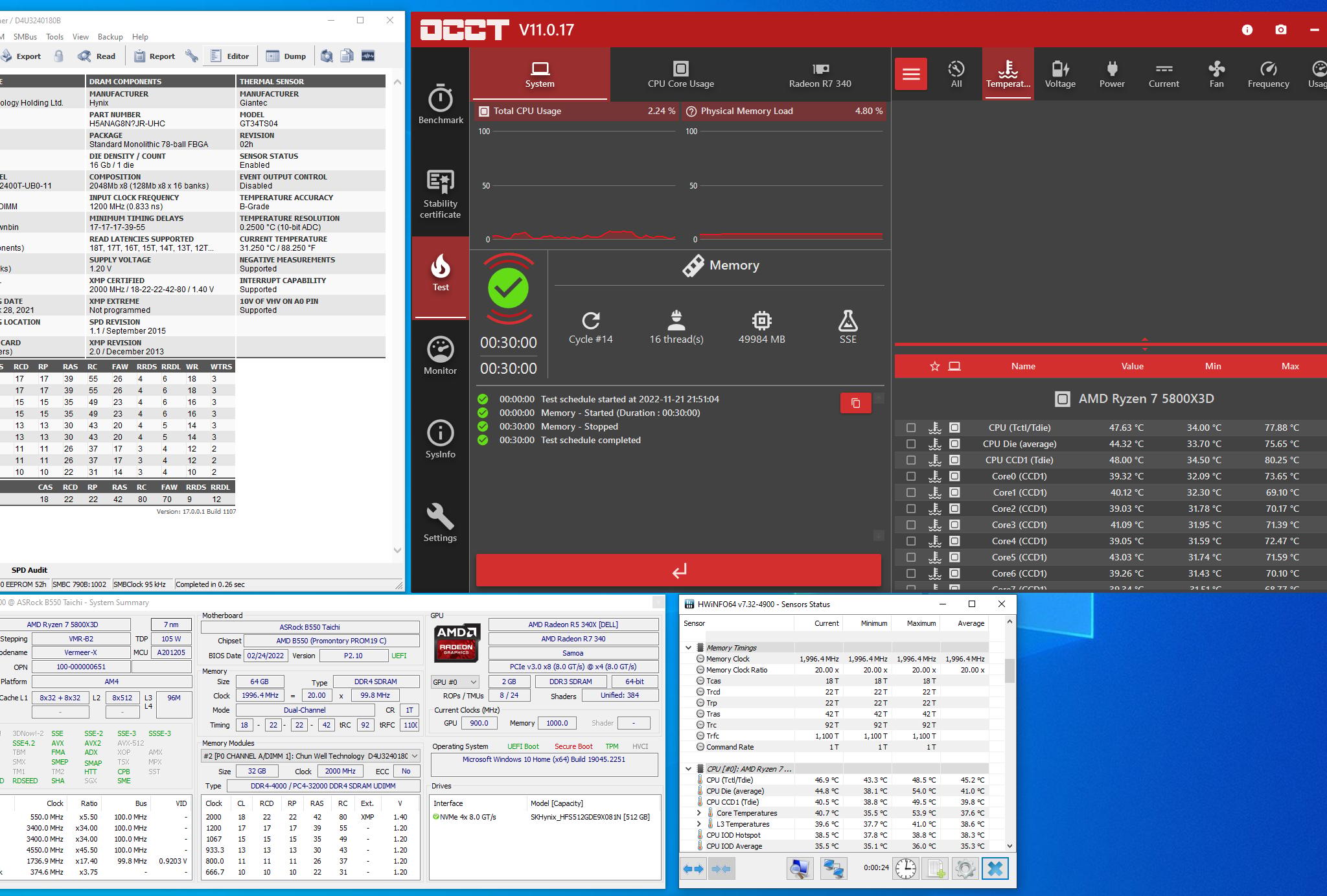Screen dimensions: 1327x896
Task: Open the OCCT red hamburger menu
Action: [911, 74]
